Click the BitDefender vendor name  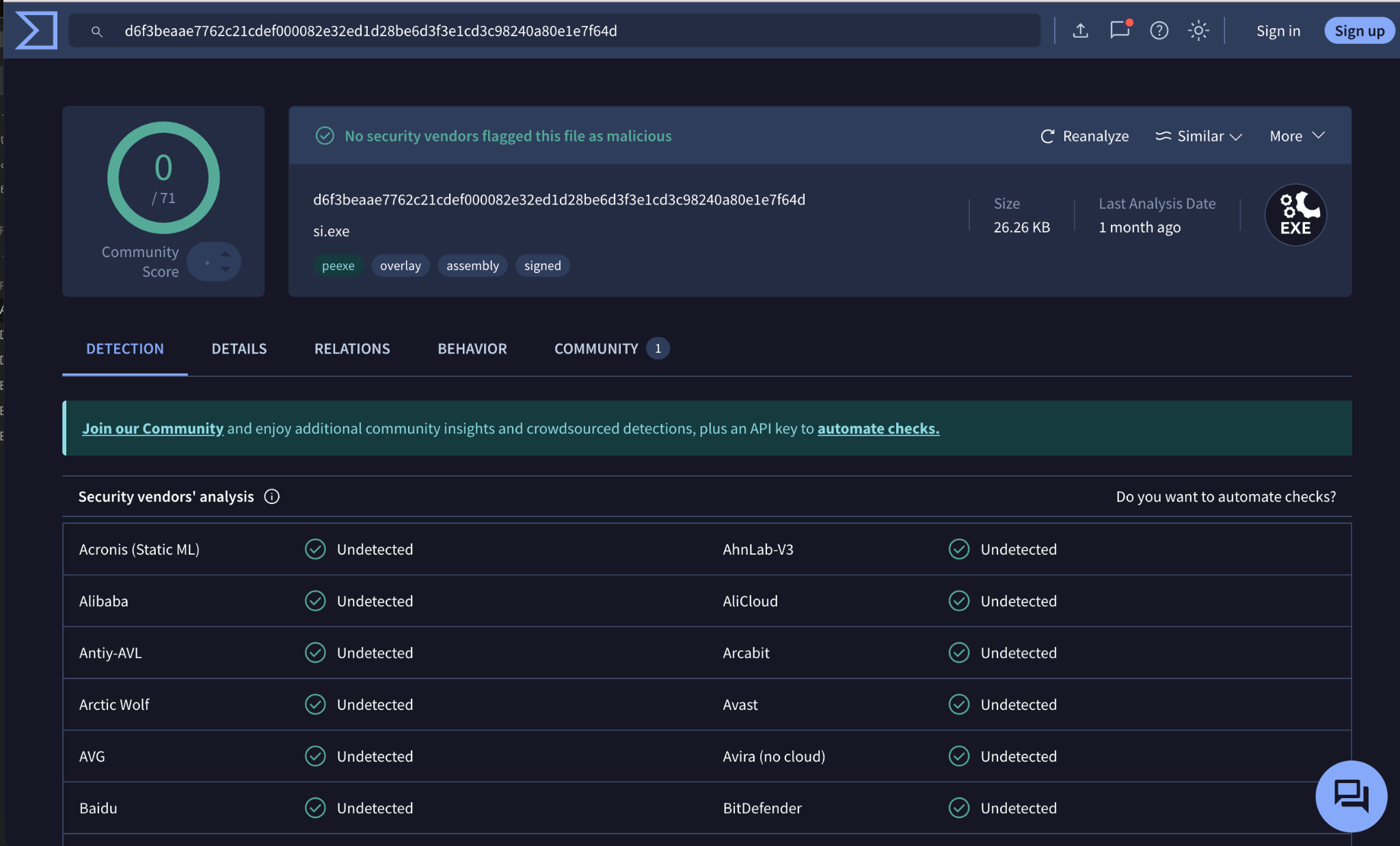point(762,808)
